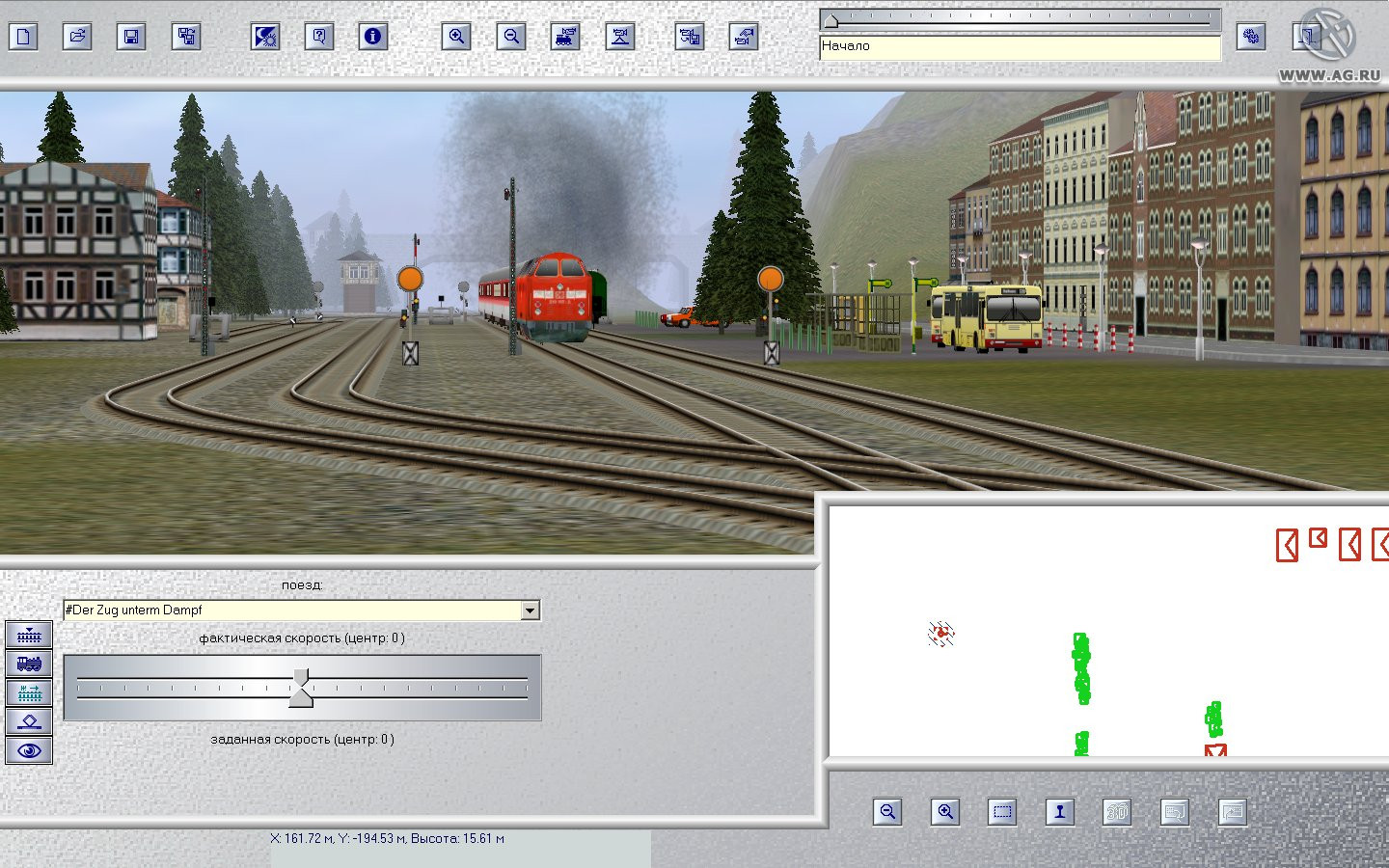Click the train camera icon in top toolbar
Viewport: 1389px width, 868px height.
tap(565, 37)
